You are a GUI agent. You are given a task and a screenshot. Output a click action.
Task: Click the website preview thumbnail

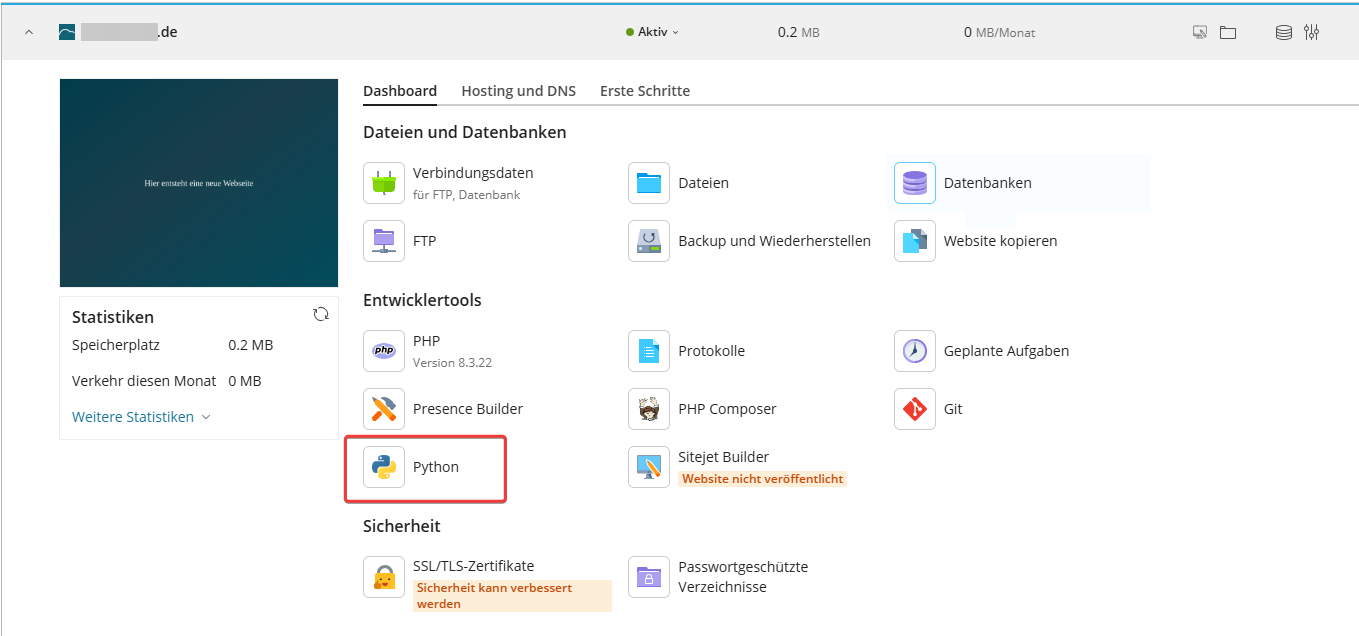199,183
